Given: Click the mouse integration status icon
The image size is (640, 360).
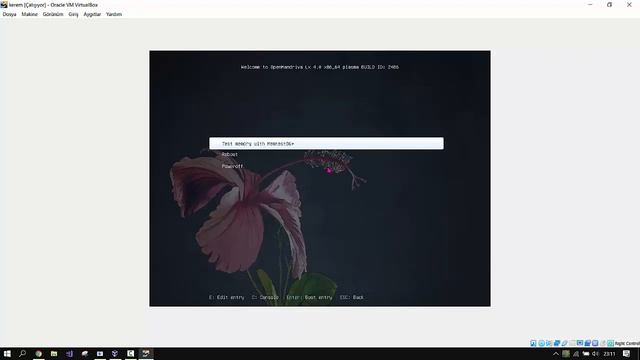Looking at the screenshot, I should [602, 343].
